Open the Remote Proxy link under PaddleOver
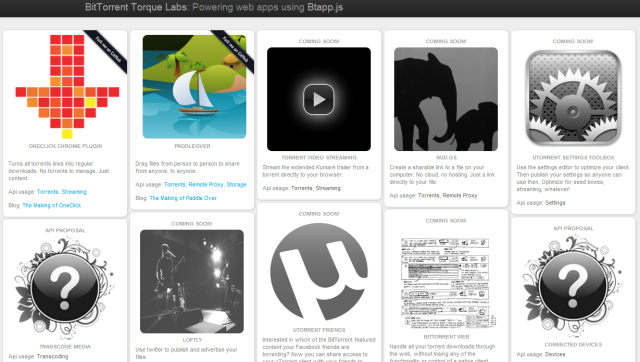 (206, 184)
